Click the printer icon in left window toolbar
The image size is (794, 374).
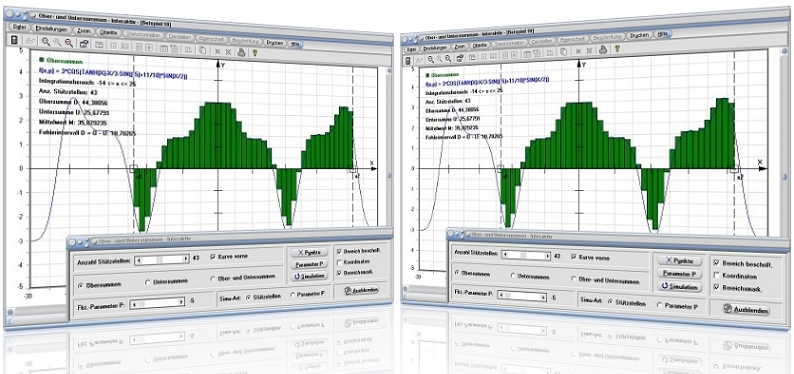click(241, 51)
